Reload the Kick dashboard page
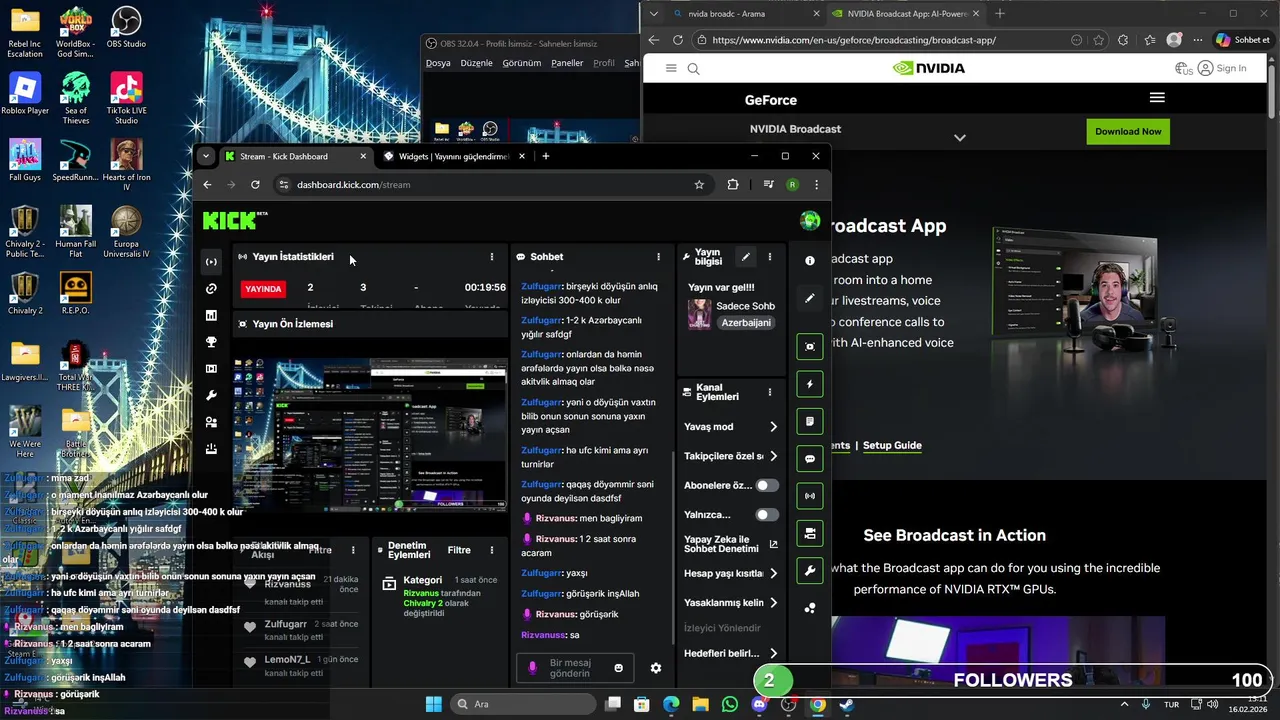Image resolution: width=1280 pixels, height=720 pixels. pyautogui.click(x=255, y=185)
